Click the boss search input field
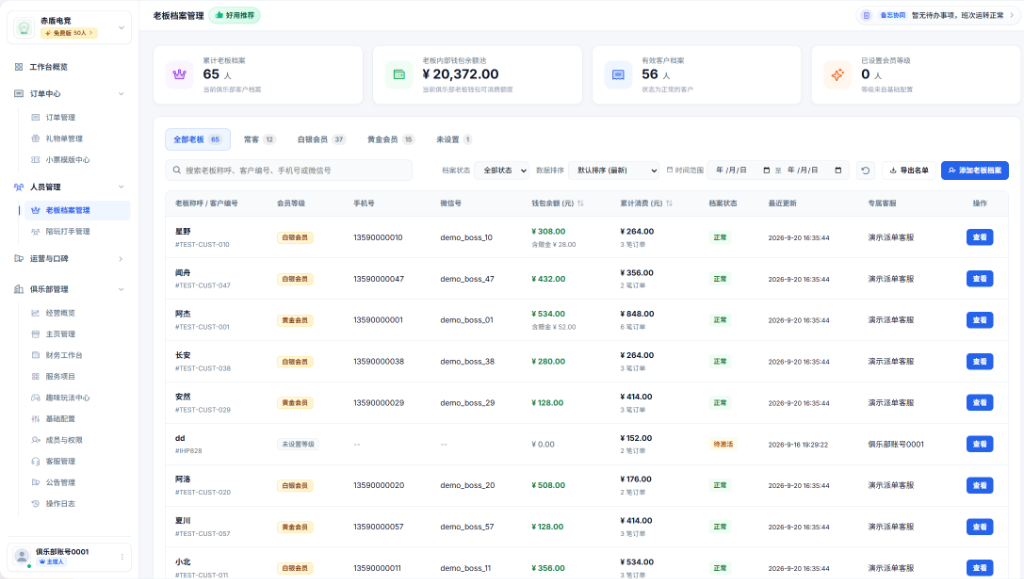 coord(289,170)
